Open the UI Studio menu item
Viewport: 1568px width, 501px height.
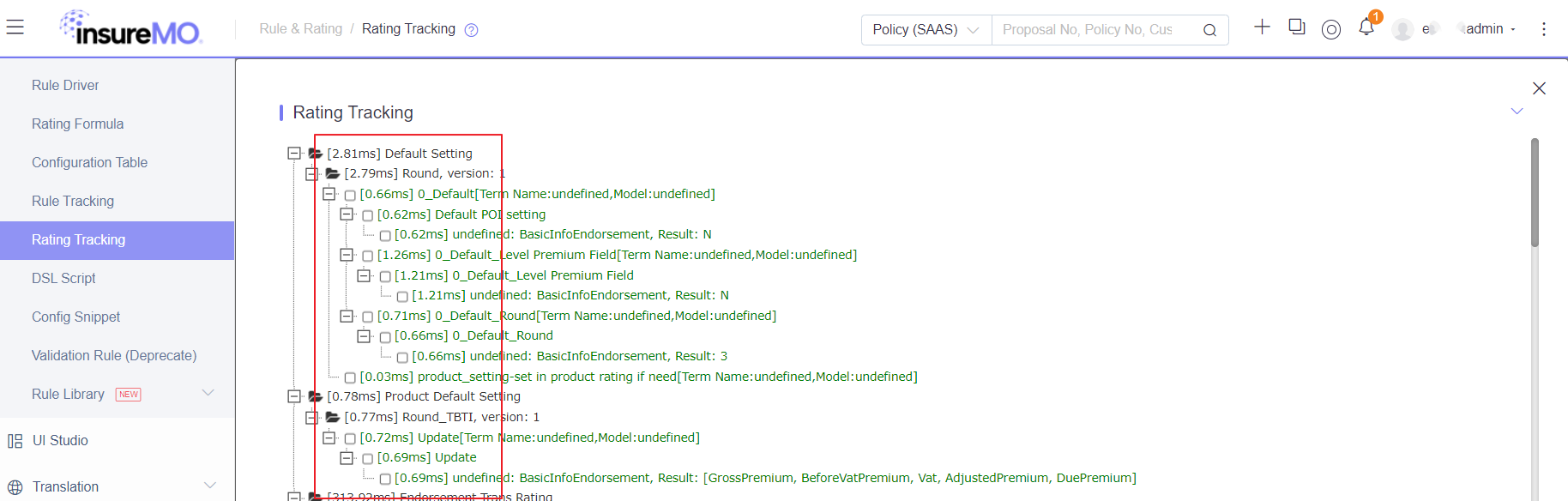click(60, 440)
